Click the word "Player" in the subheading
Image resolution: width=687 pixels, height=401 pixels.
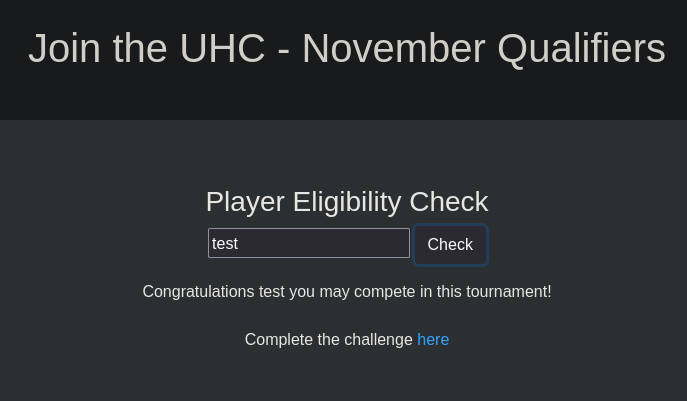pyautogui.click(x=245, y=202)
